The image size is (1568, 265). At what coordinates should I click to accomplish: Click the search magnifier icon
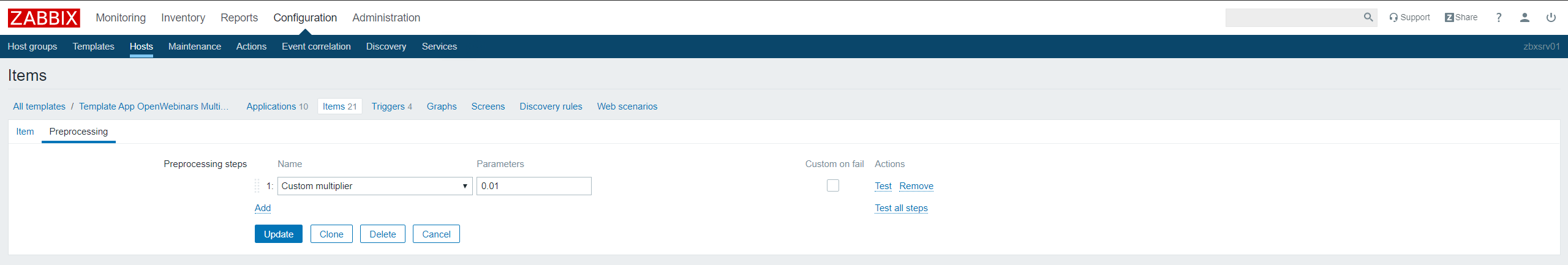pyautogui.click(x=1368, y=18)
